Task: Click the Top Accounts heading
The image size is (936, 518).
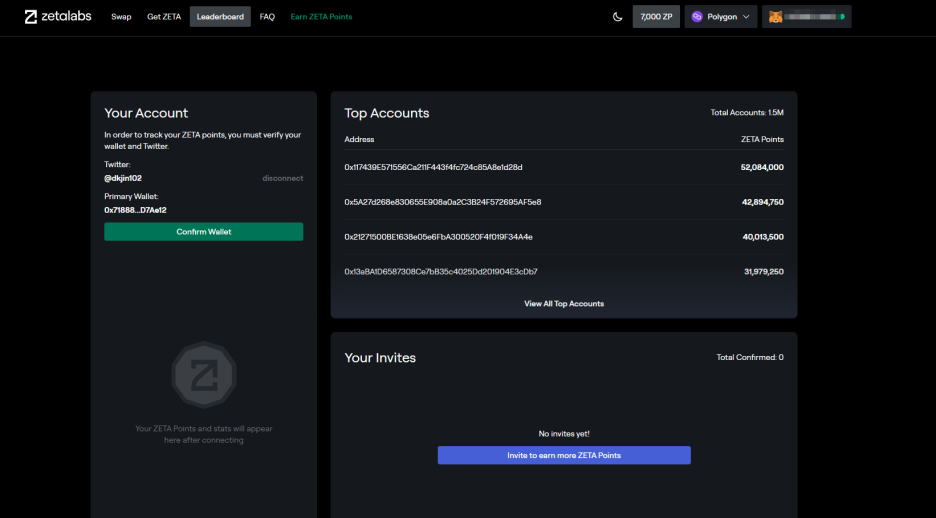Action: coord(387,113)
